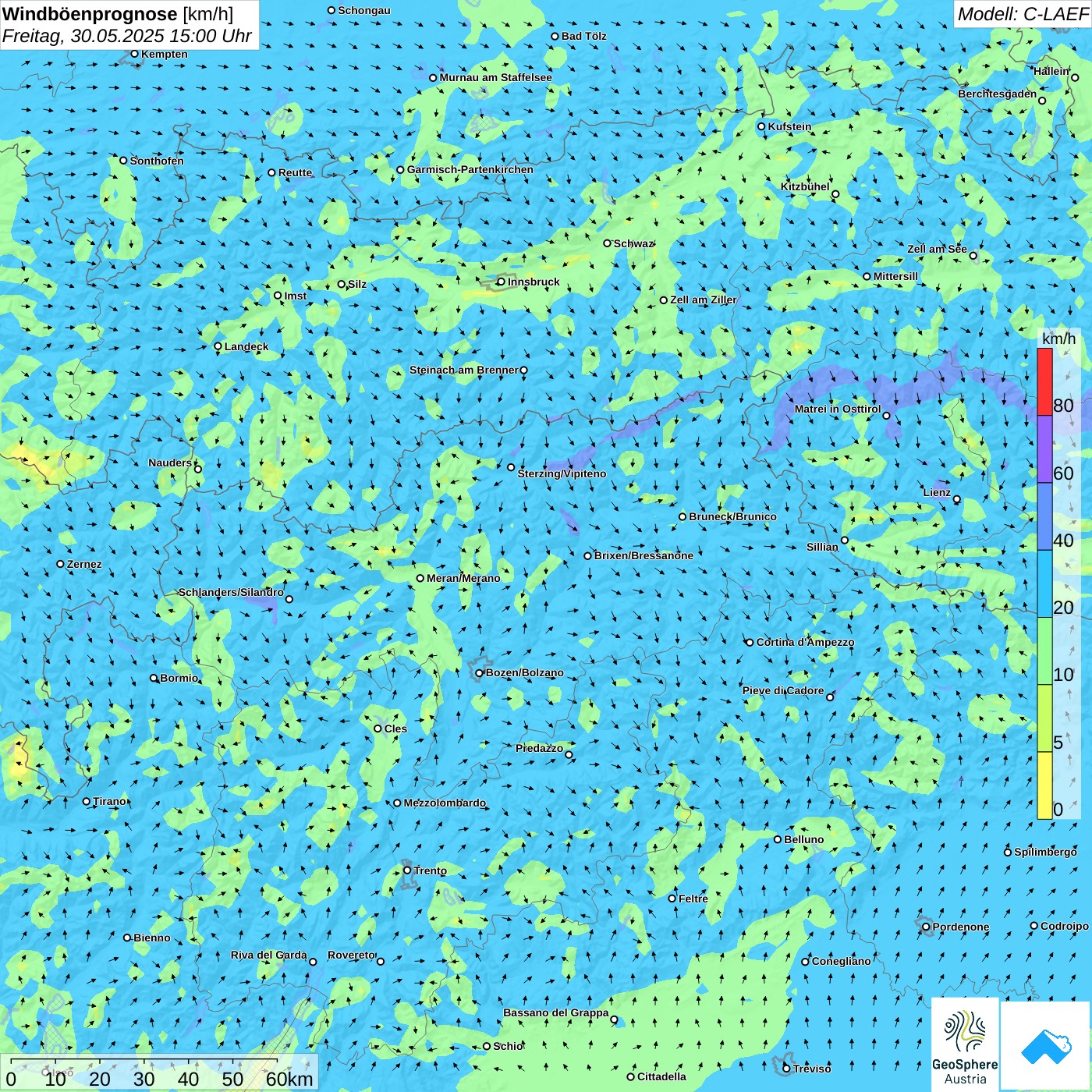Click the Cortina d'Ampezzo label
The height and width of the screenshot is (1092, 1092).
coord(806,642)
